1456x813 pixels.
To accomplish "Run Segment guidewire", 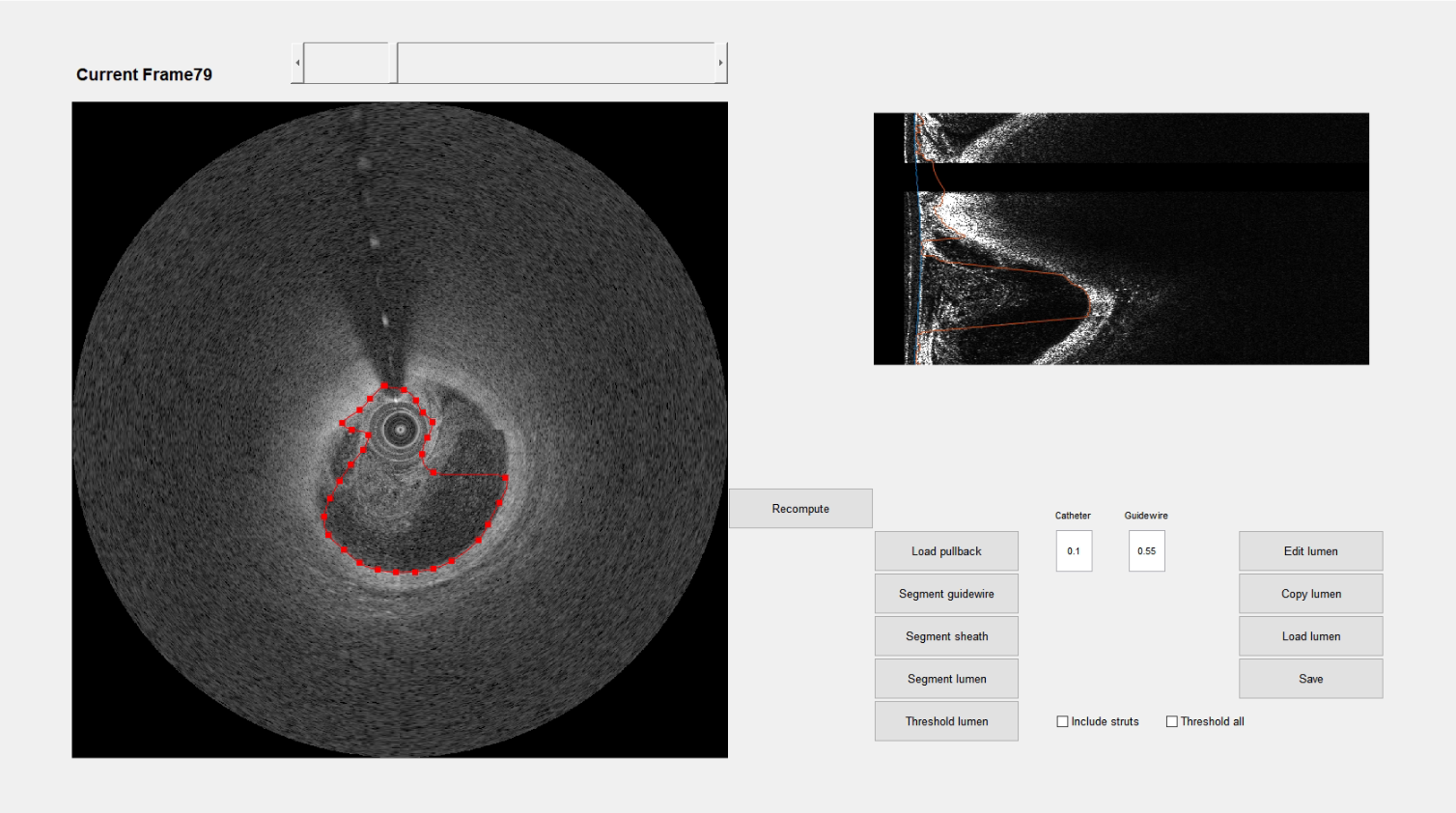I will click(x=946, y=594).
